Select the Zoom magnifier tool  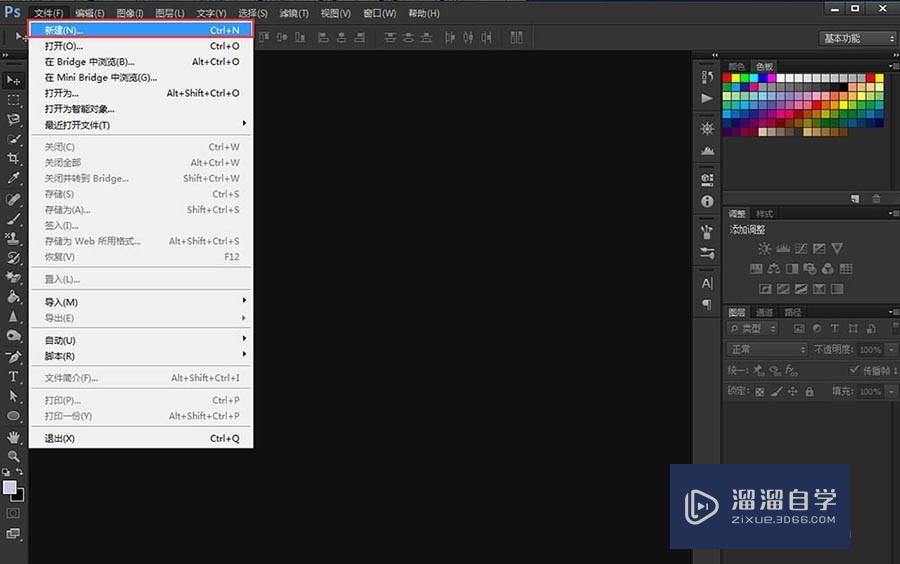point(13,456)
